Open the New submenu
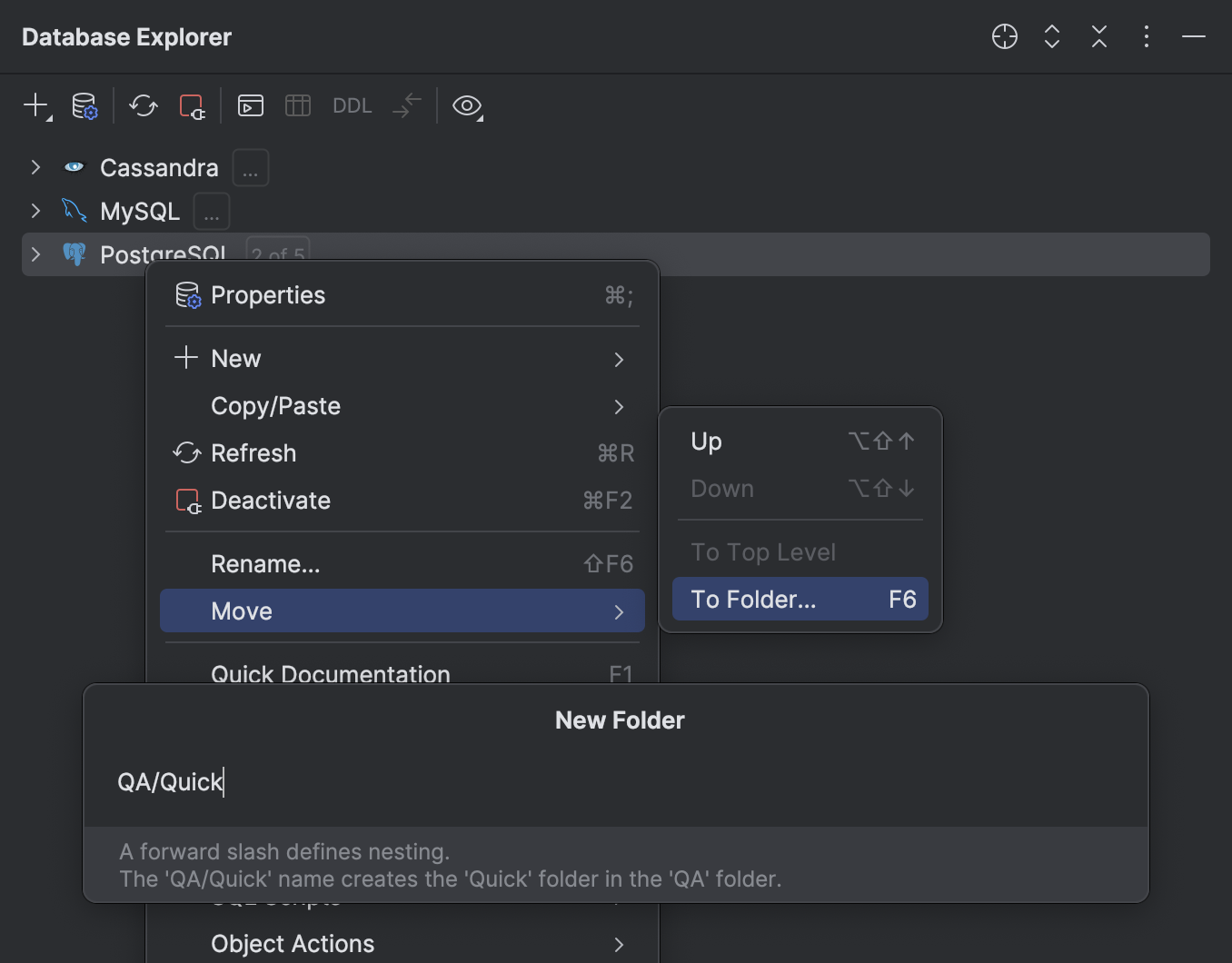Image resolution: width=1232 pixels, height=963 pixels. tap(402, 359)
